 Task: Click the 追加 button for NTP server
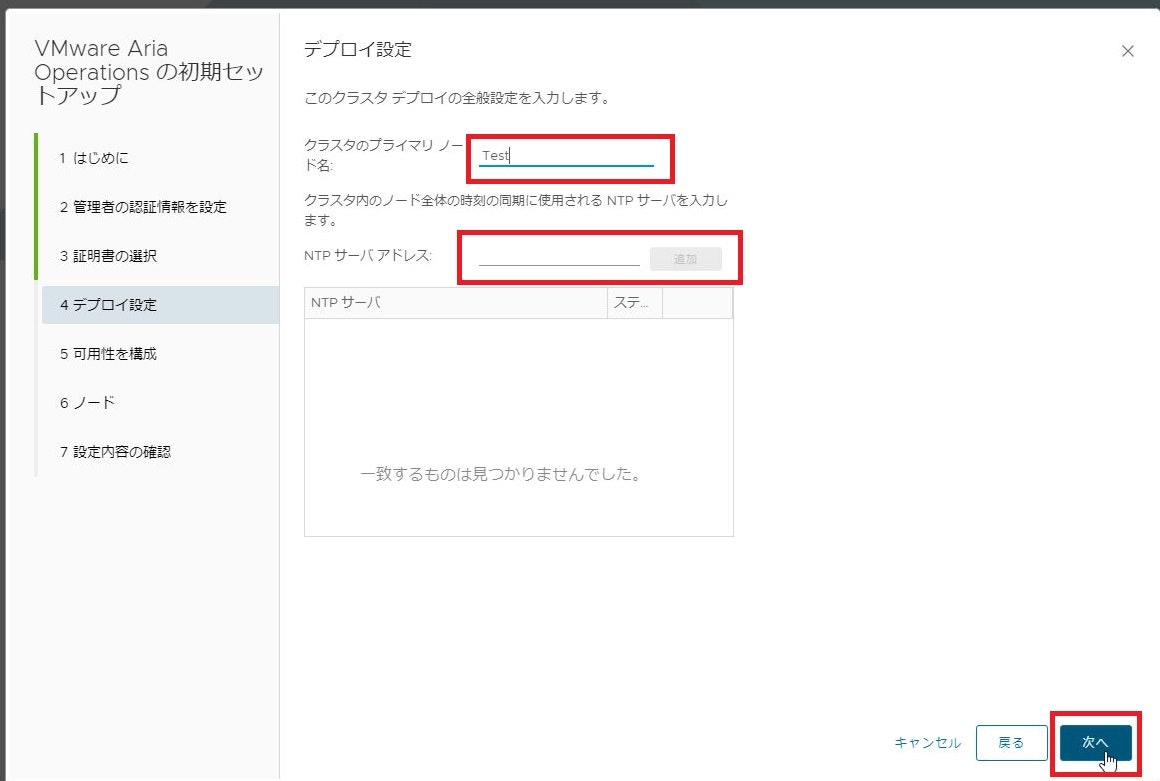(686, 259)
